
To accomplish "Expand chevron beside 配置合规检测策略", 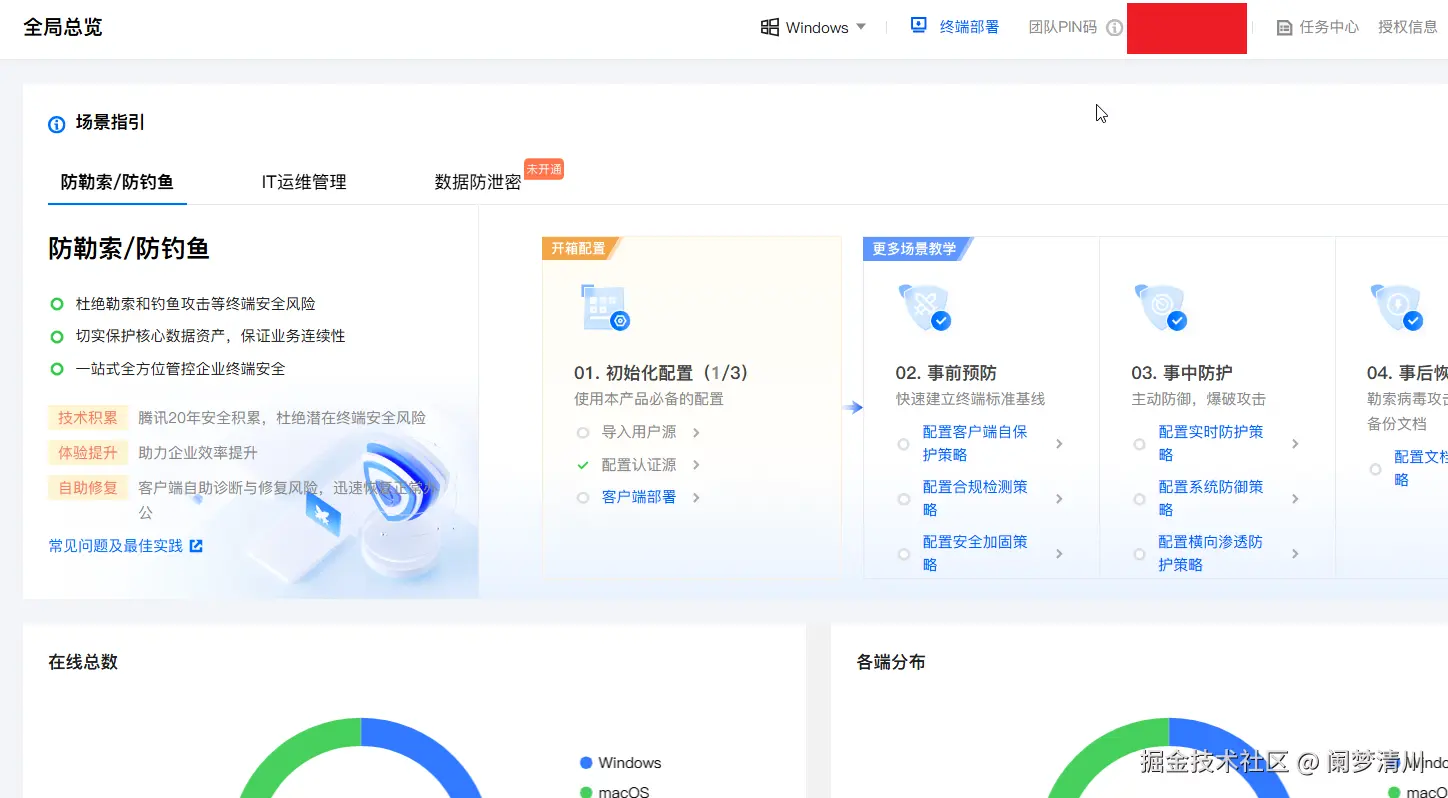I will (1059, 498).
